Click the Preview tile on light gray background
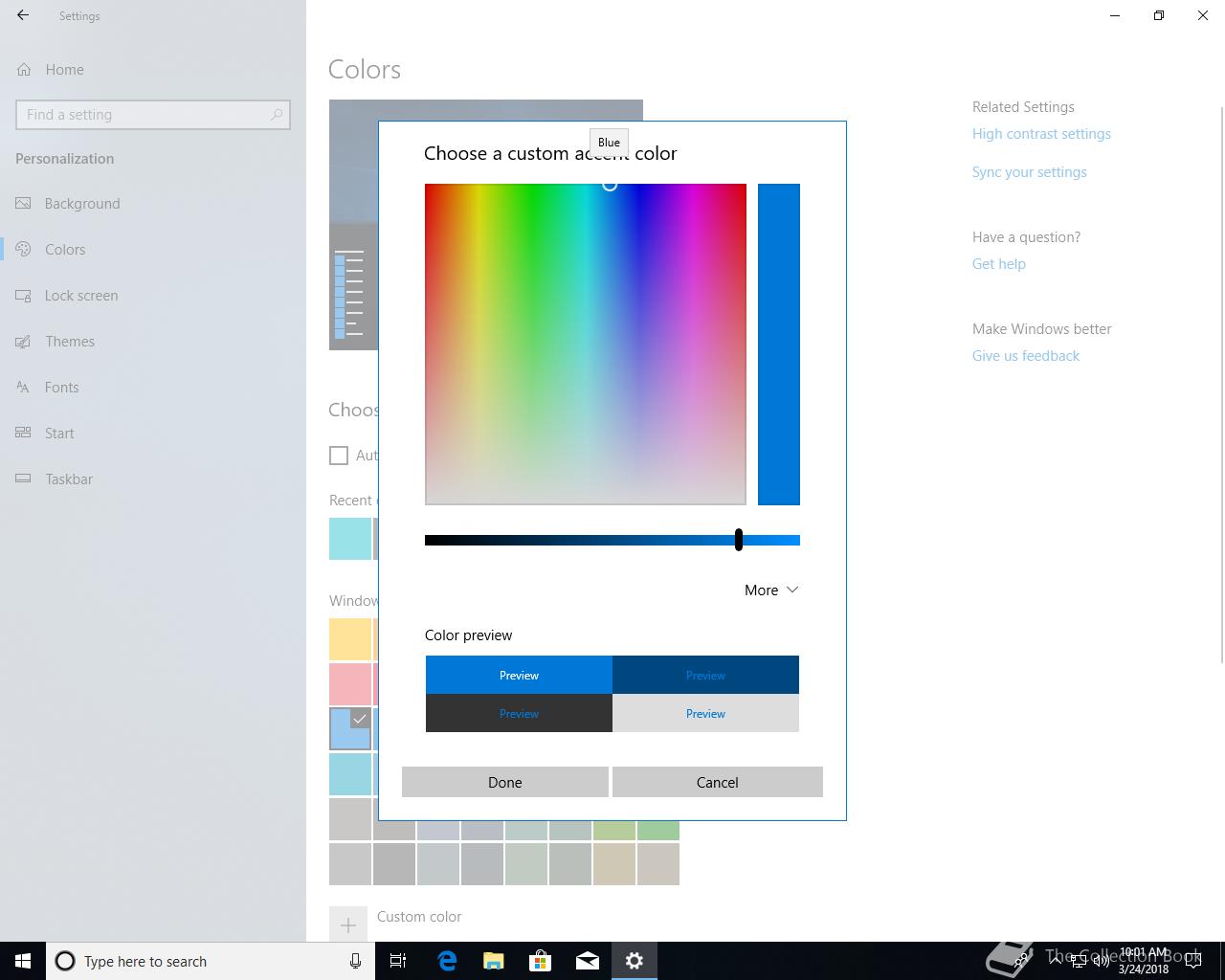Image resolution: width=1225 pixels, height=980 pixels. pyautogui.click(x=705, y=713)
